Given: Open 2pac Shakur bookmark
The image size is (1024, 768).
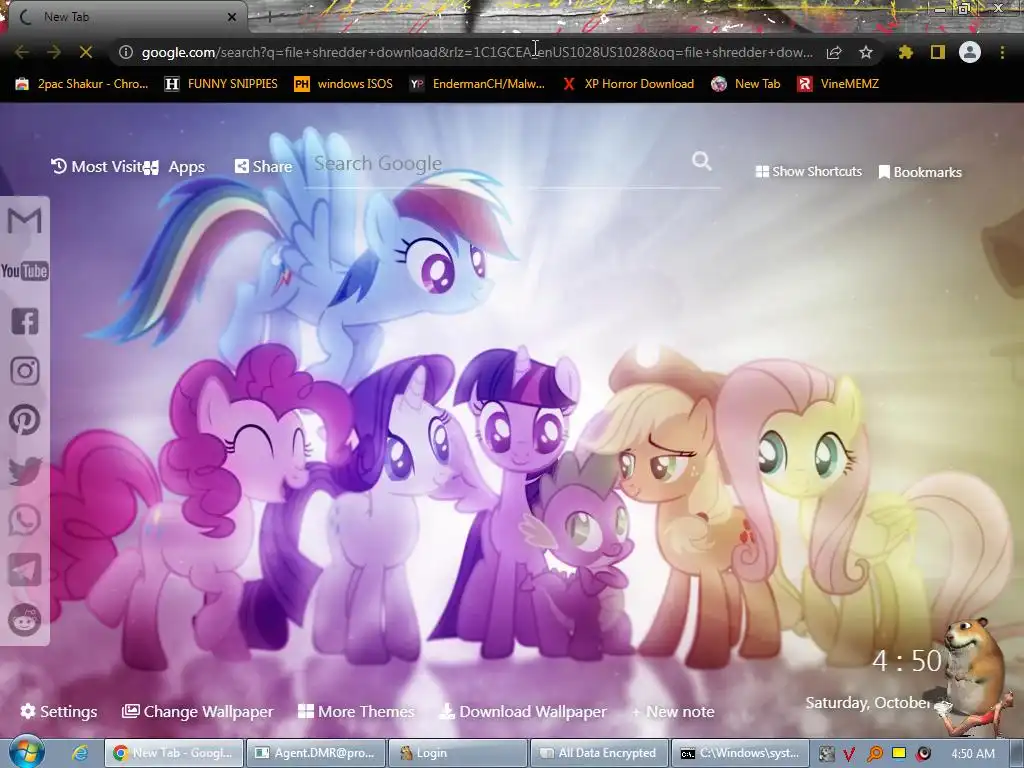Looking at the screenshot, I should coord(82,84).
